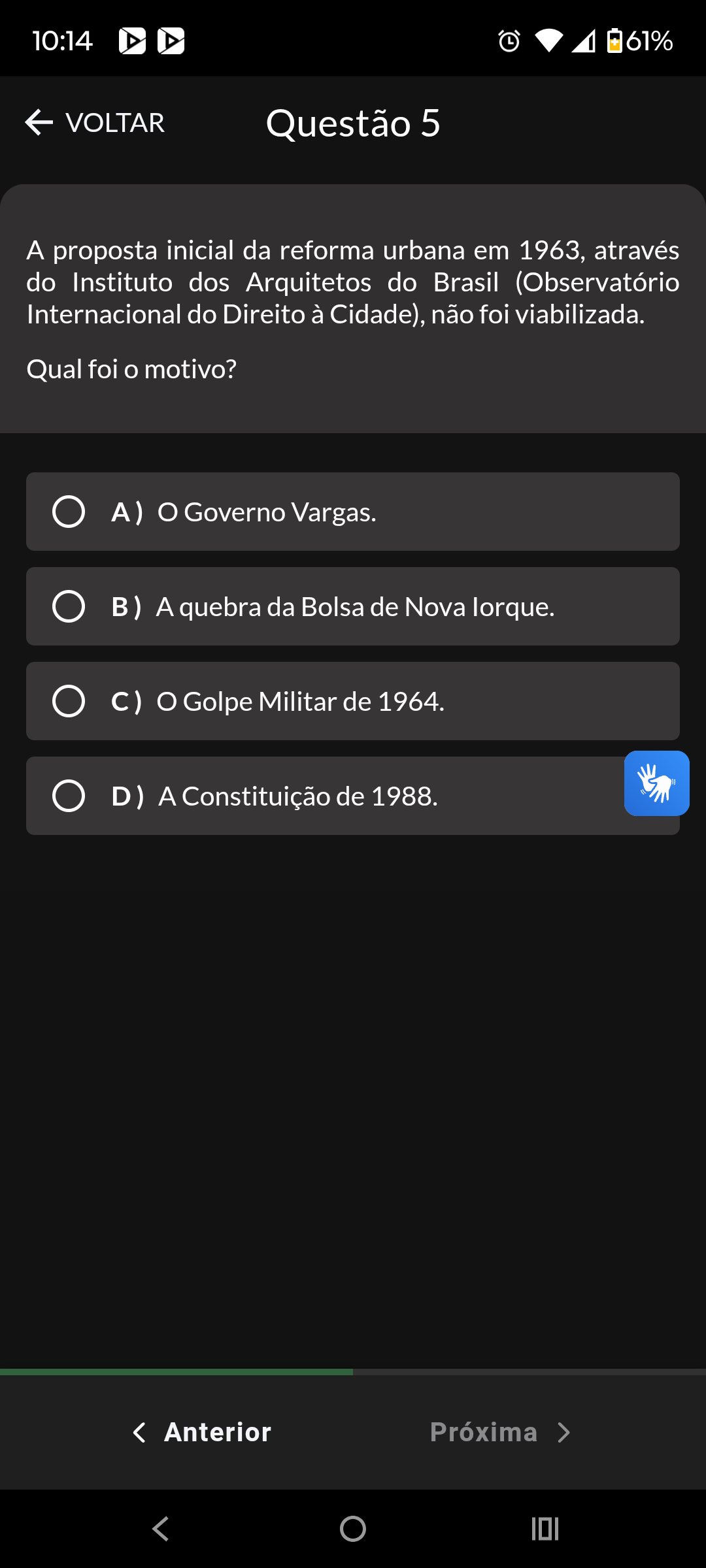Image resolution: width=706 pixels, height=1568 pixels.
Task: Open recent apps from navigation bar
Action: pos(545,1529)
